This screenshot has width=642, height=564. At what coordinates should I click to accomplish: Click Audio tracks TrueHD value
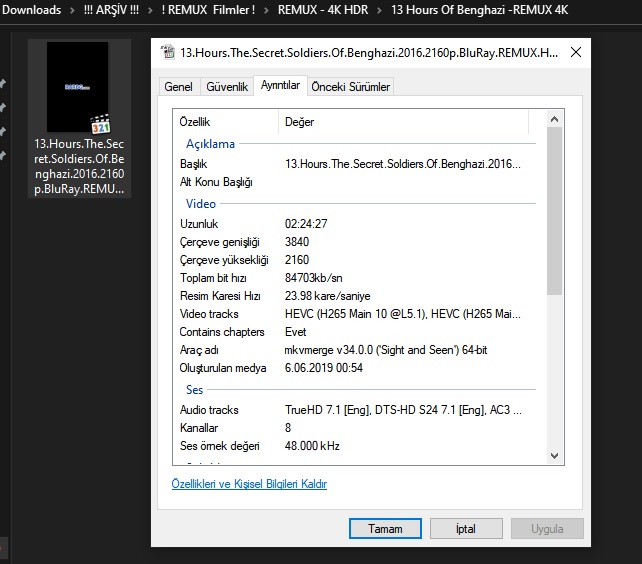click(403, 410)
